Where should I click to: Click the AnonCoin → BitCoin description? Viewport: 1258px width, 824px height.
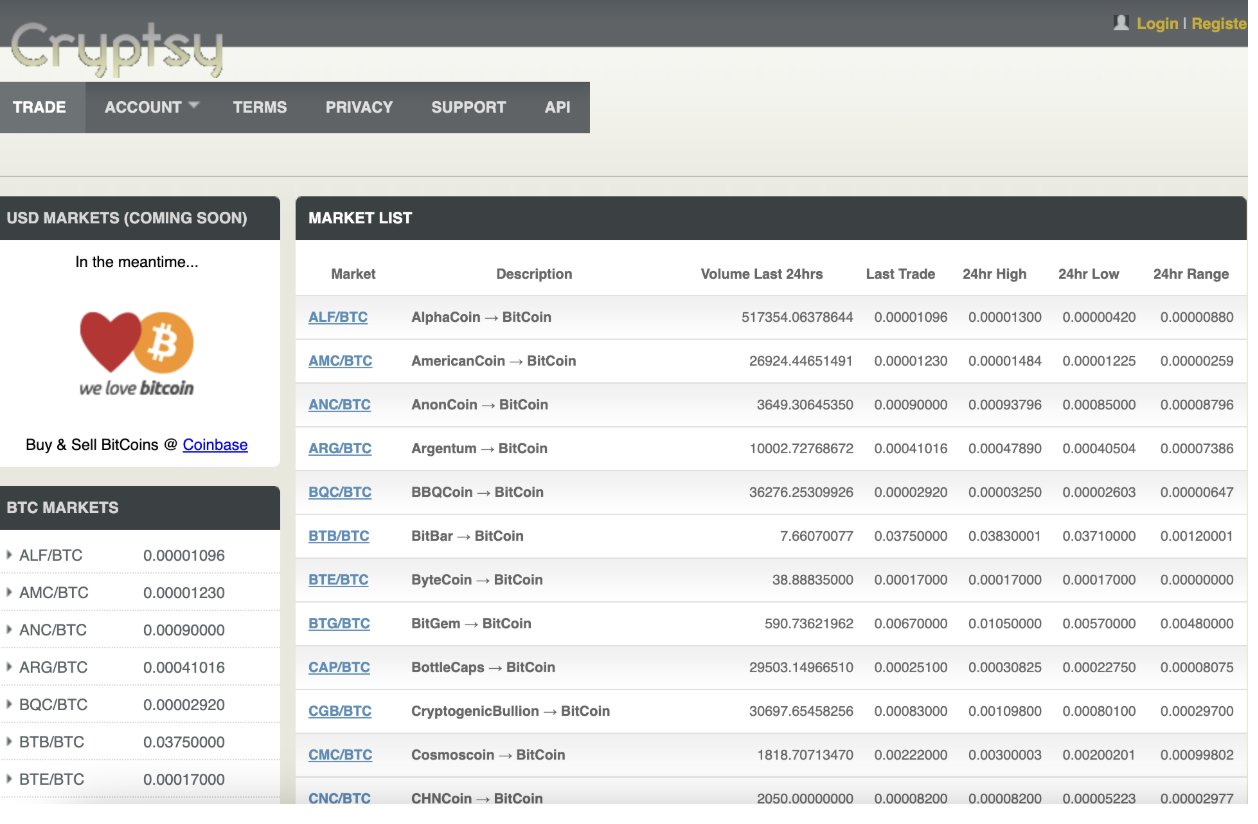pyautogui.click(x=480, y=405)
